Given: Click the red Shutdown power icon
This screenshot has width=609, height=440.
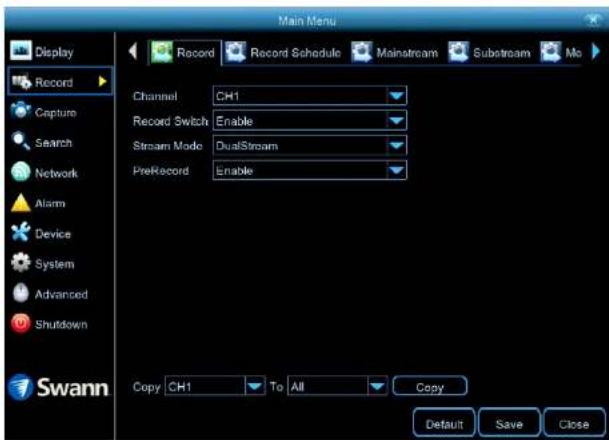Looking at the screenshot, I should click(21, 323).
